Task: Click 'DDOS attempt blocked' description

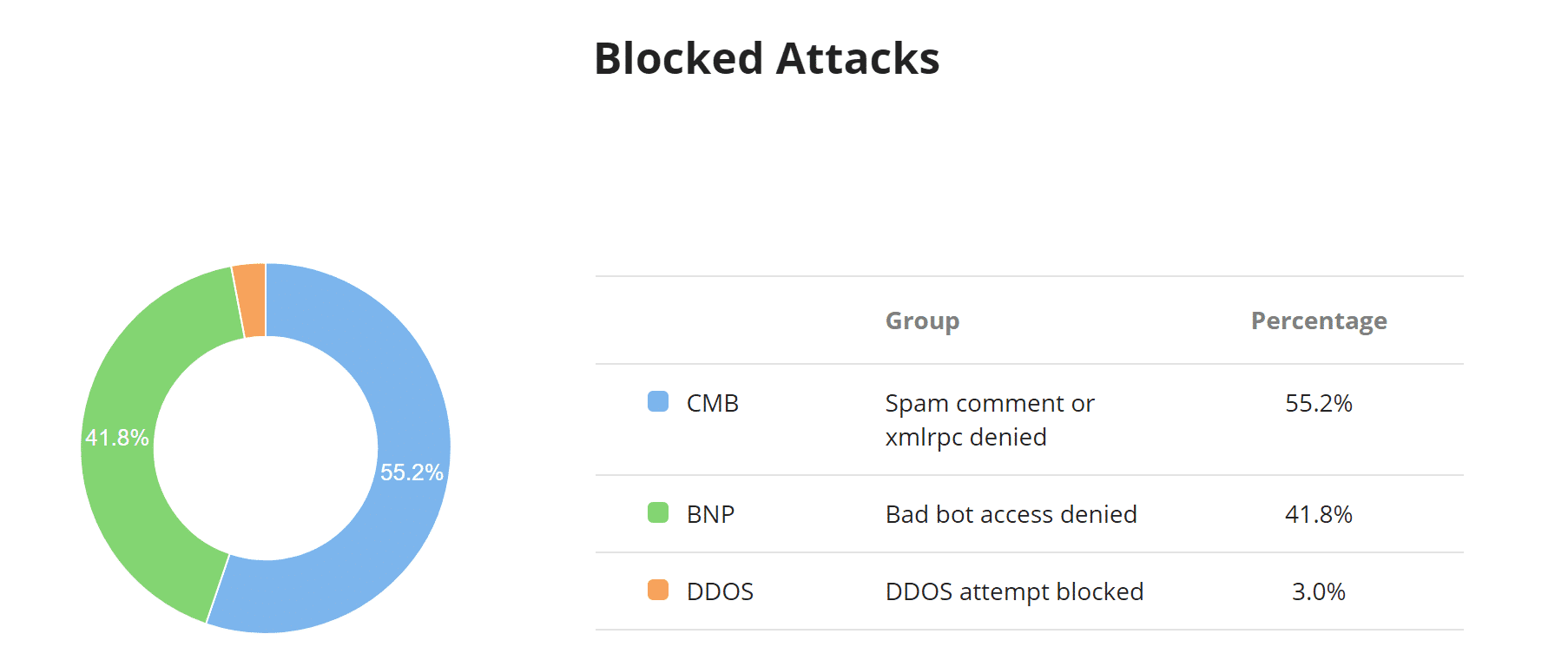Action: point(1014,591)
